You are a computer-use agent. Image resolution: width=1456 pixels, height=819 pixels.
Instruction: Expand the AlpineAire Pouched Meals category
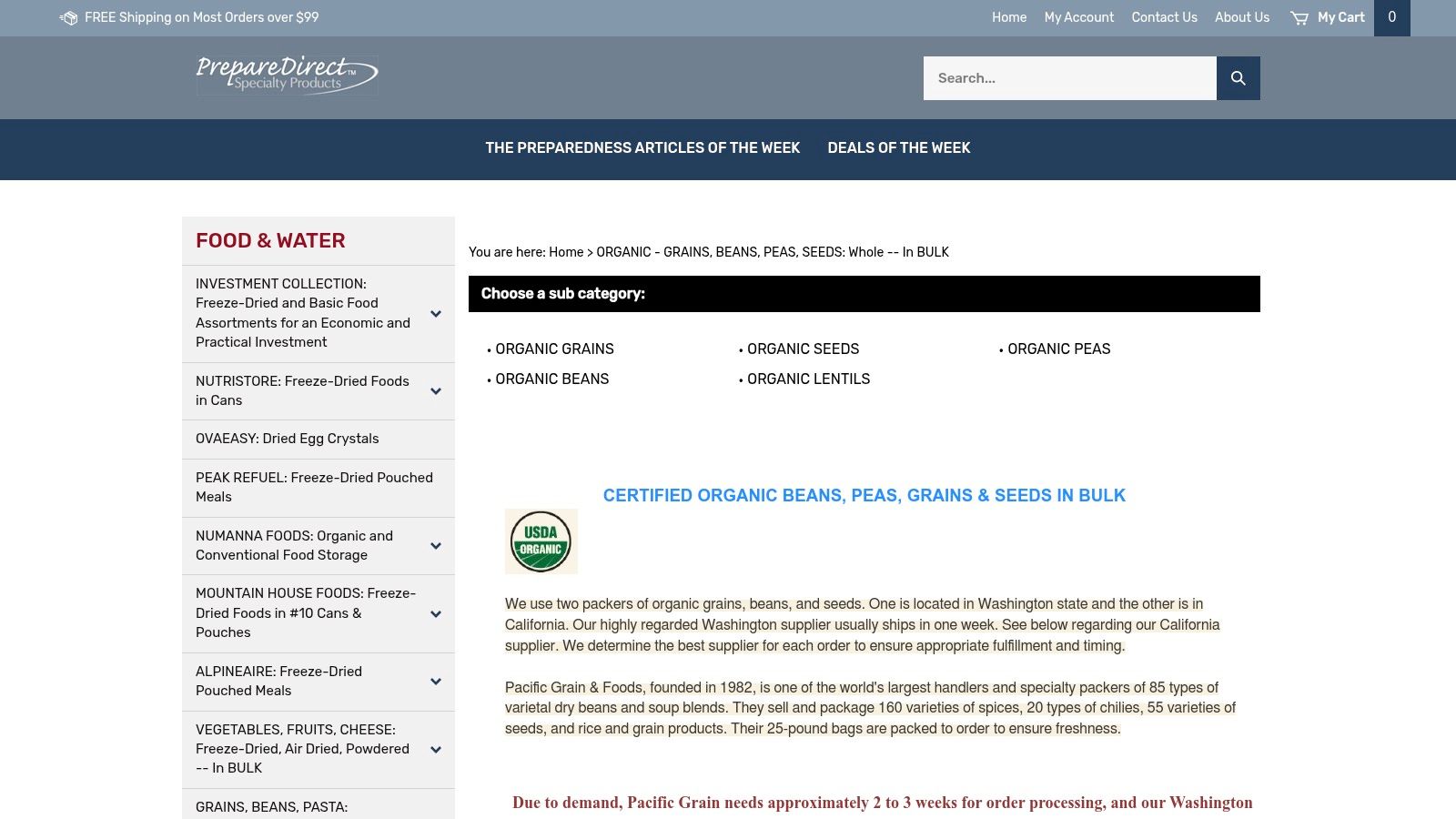436,682
